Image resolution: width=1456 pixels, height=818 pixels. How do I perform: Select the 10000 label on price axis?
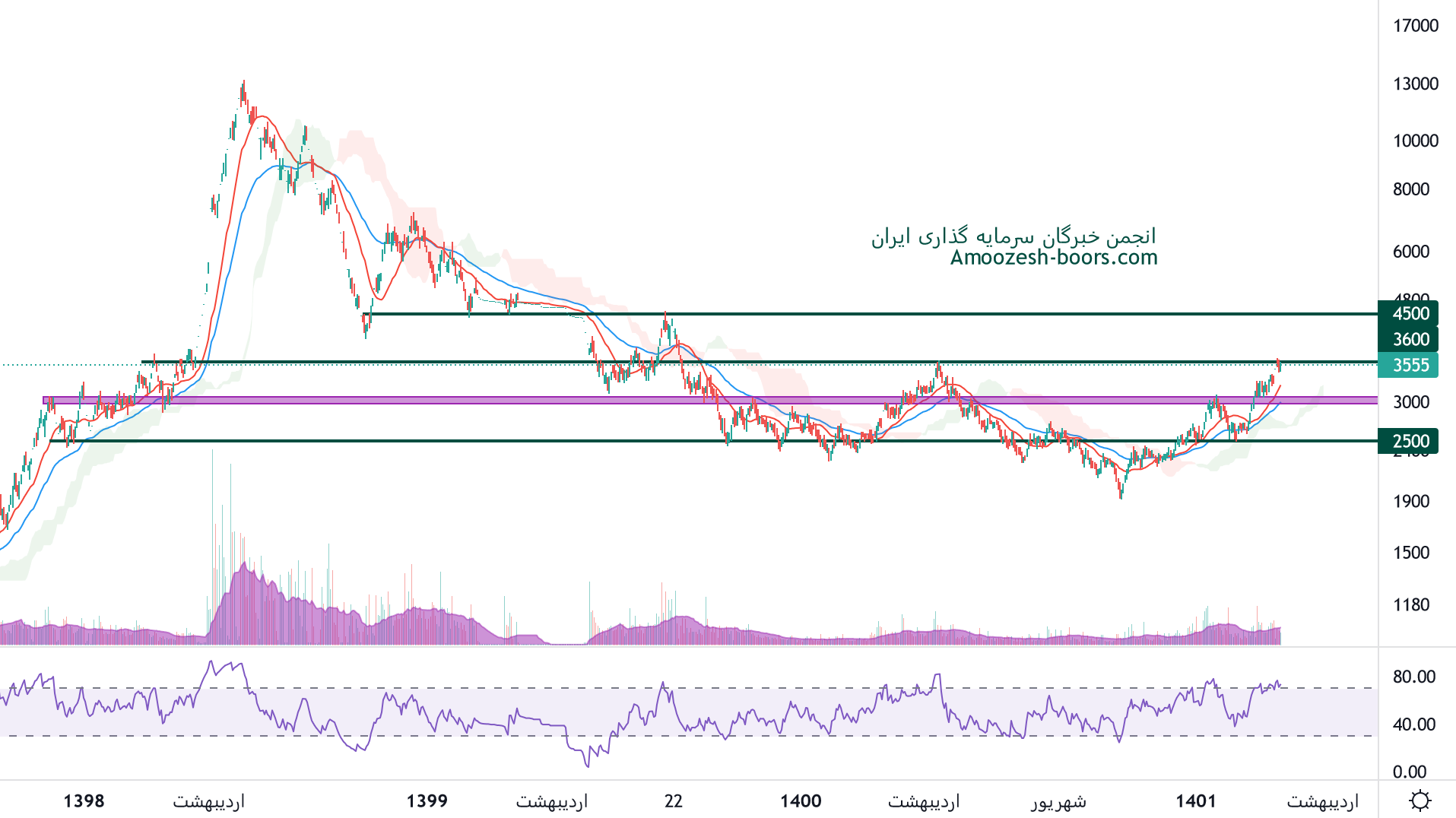coord(1415,141)
